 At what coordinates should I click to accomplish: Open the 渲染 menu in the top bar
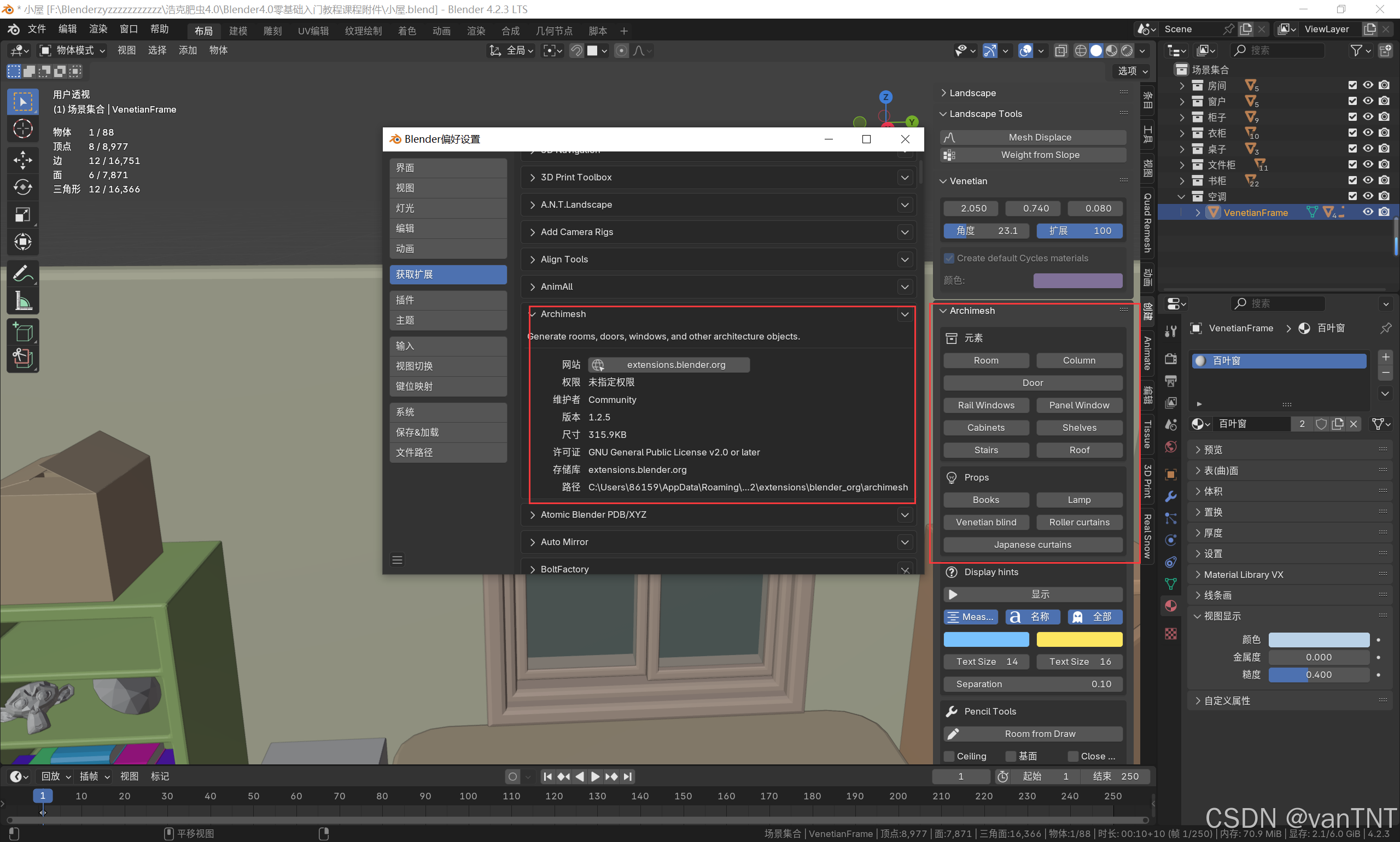[x=97, y=29]
